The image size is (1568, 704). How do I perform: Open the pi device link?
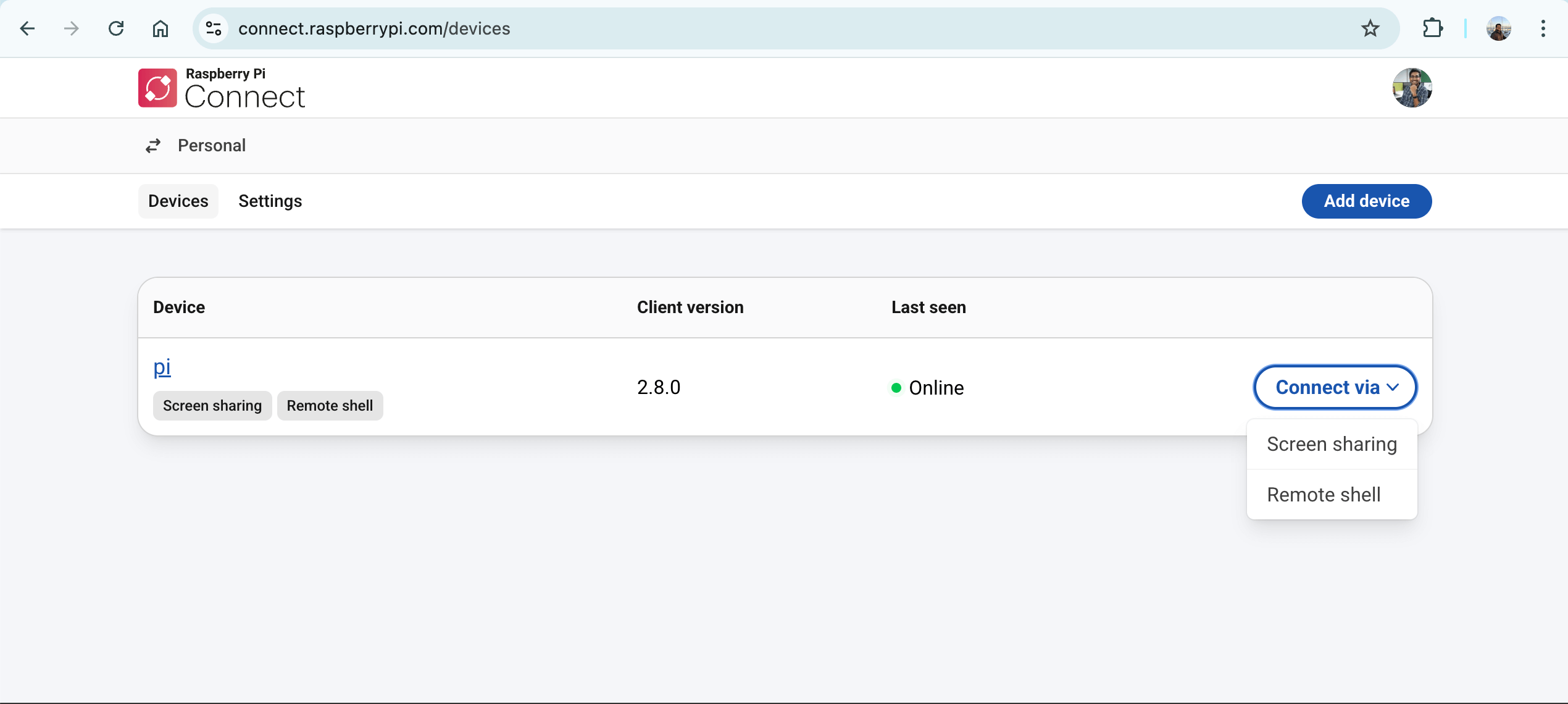pos(162,367)
